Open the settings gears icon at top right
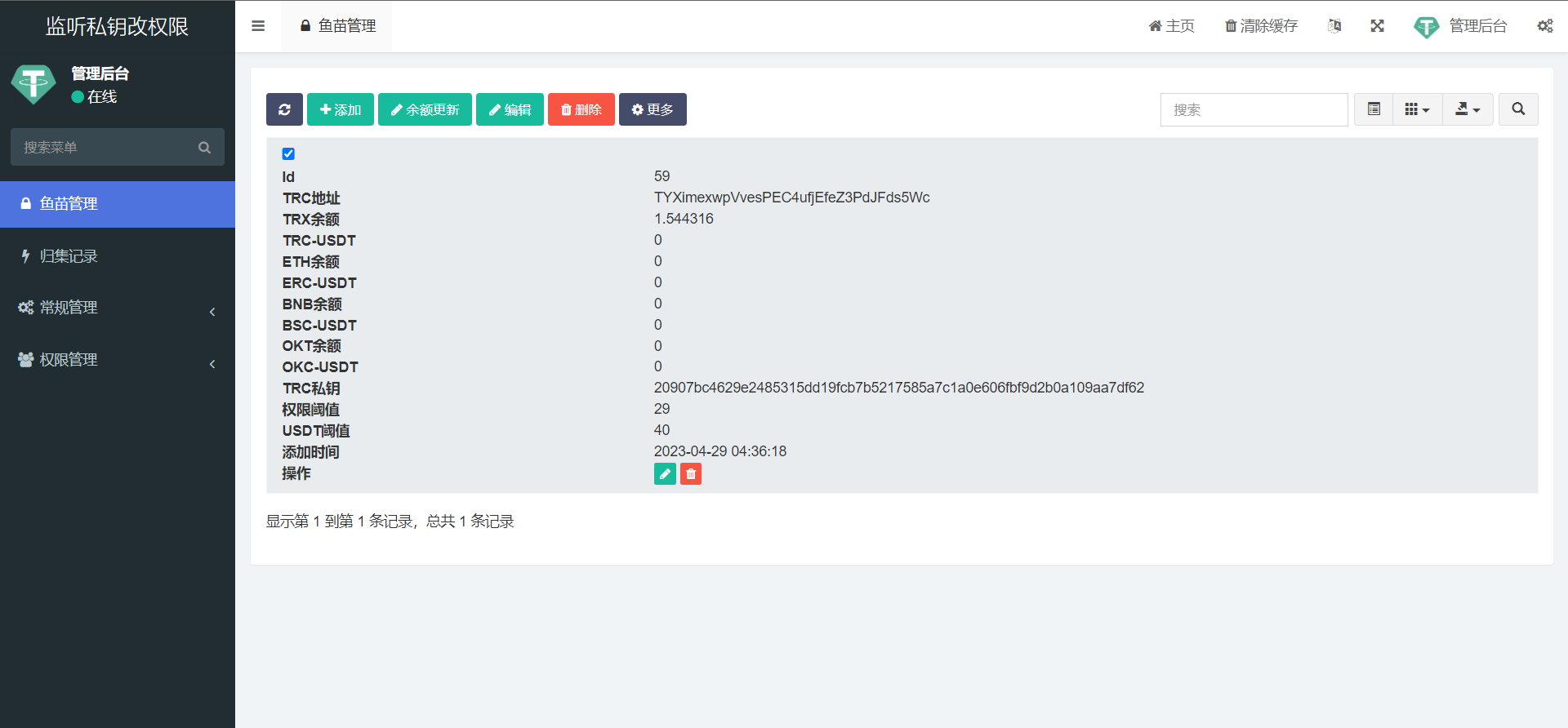 [x=1545, y=26]
